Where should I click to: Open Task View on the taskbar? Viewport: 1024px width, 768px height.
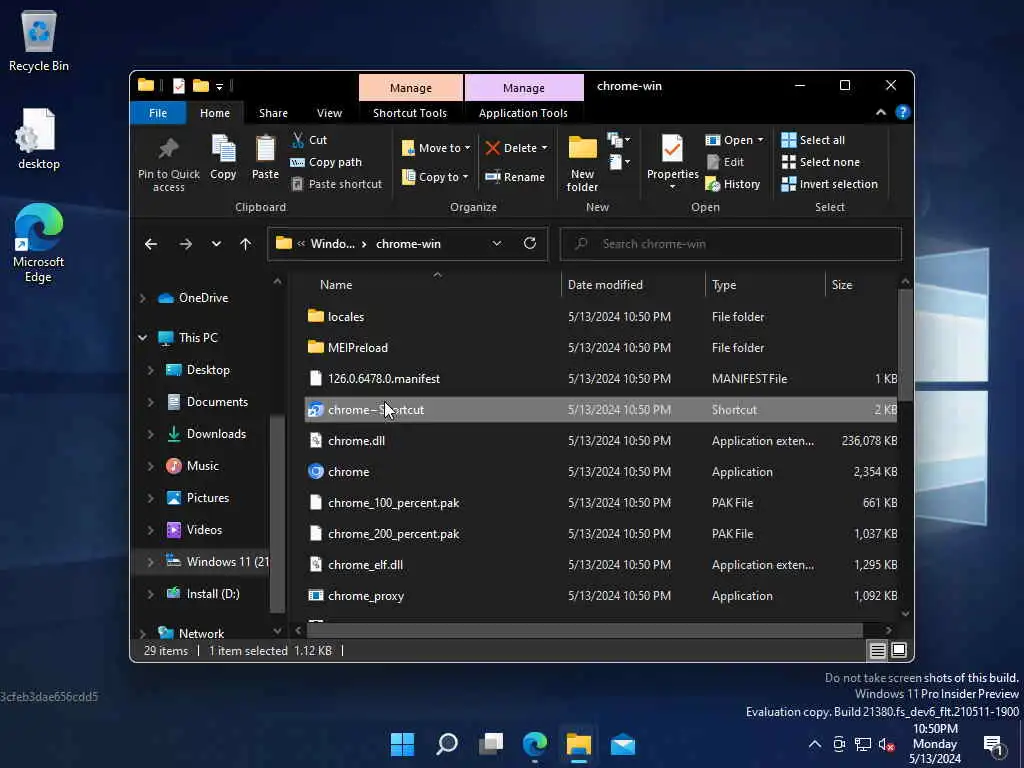point(490,744)
